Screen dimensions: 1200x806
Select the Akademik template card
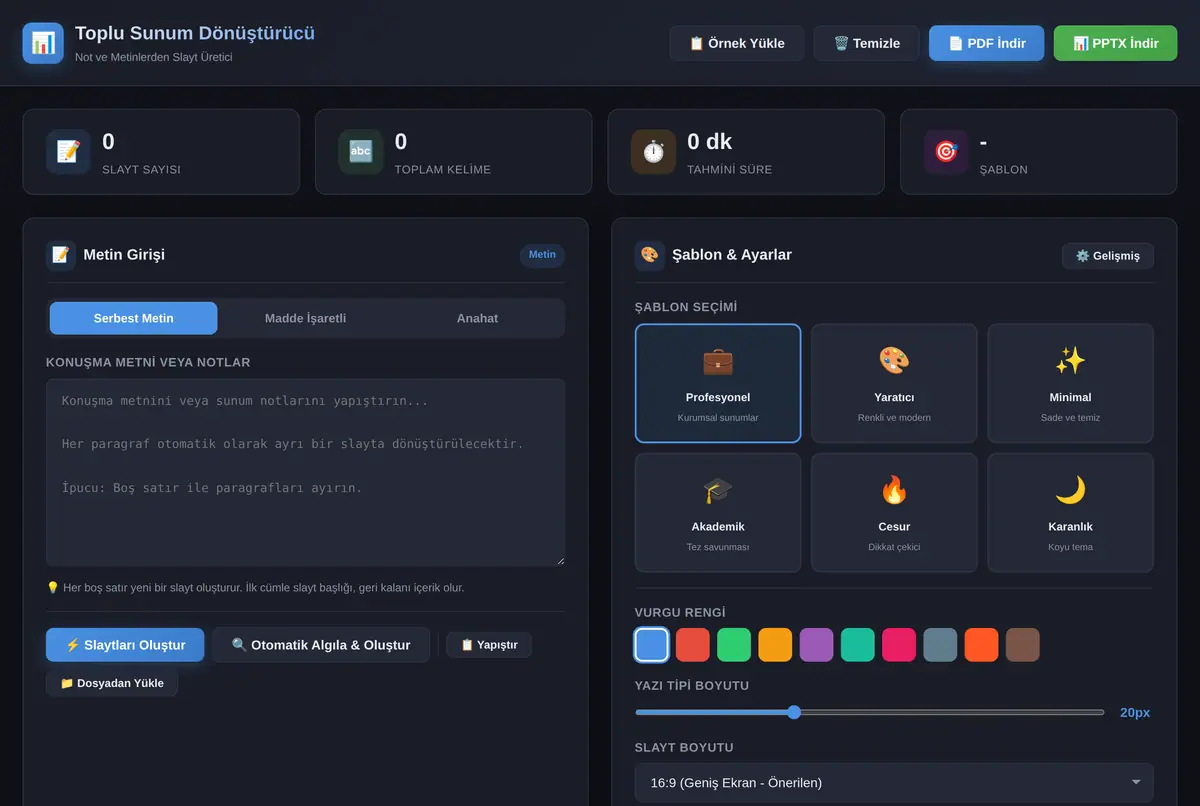click(718, 512)
